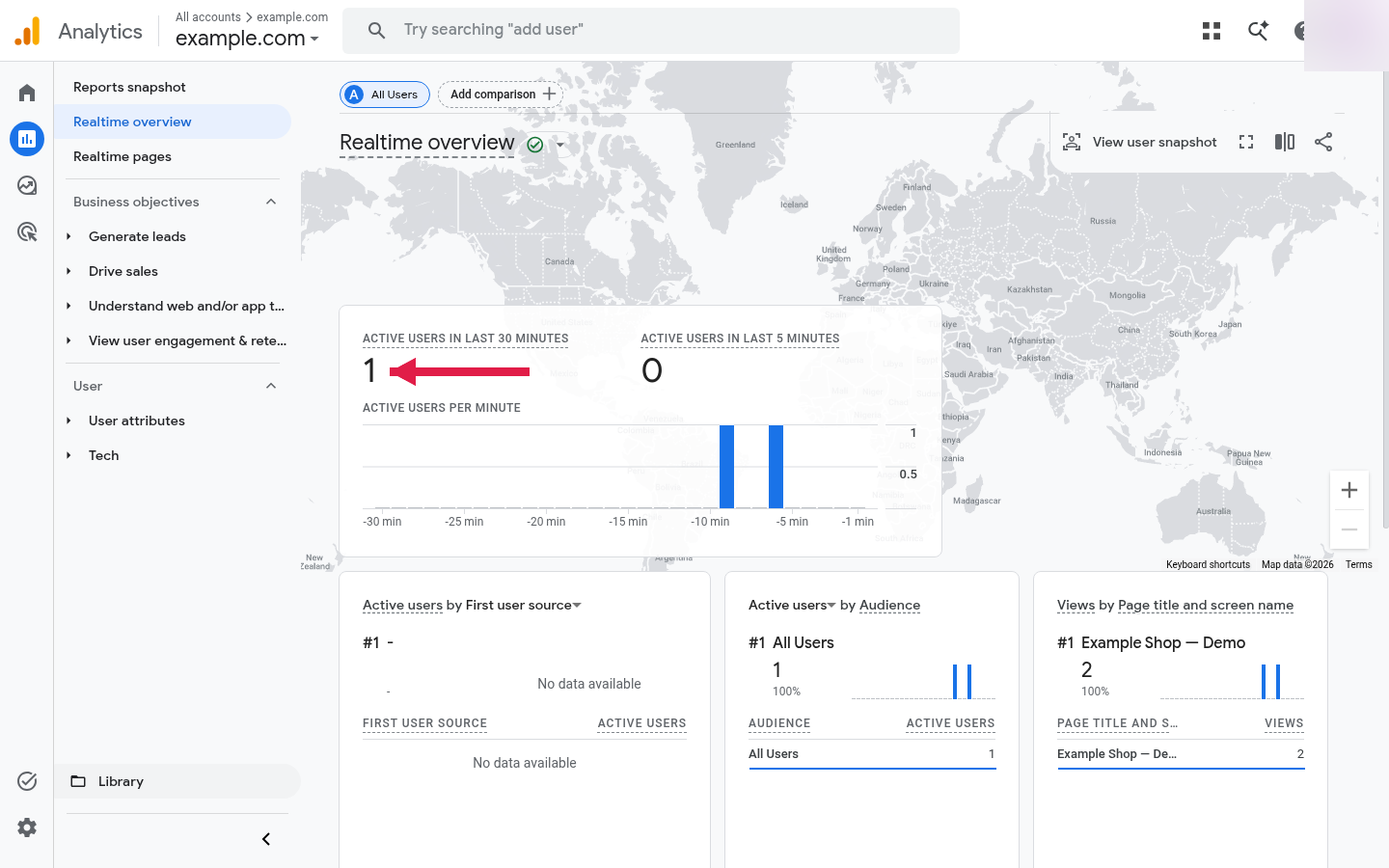This screenshot has height=868, width=1389.
Task: Open the example.com property selector dropdown
Action: (247, 39)
